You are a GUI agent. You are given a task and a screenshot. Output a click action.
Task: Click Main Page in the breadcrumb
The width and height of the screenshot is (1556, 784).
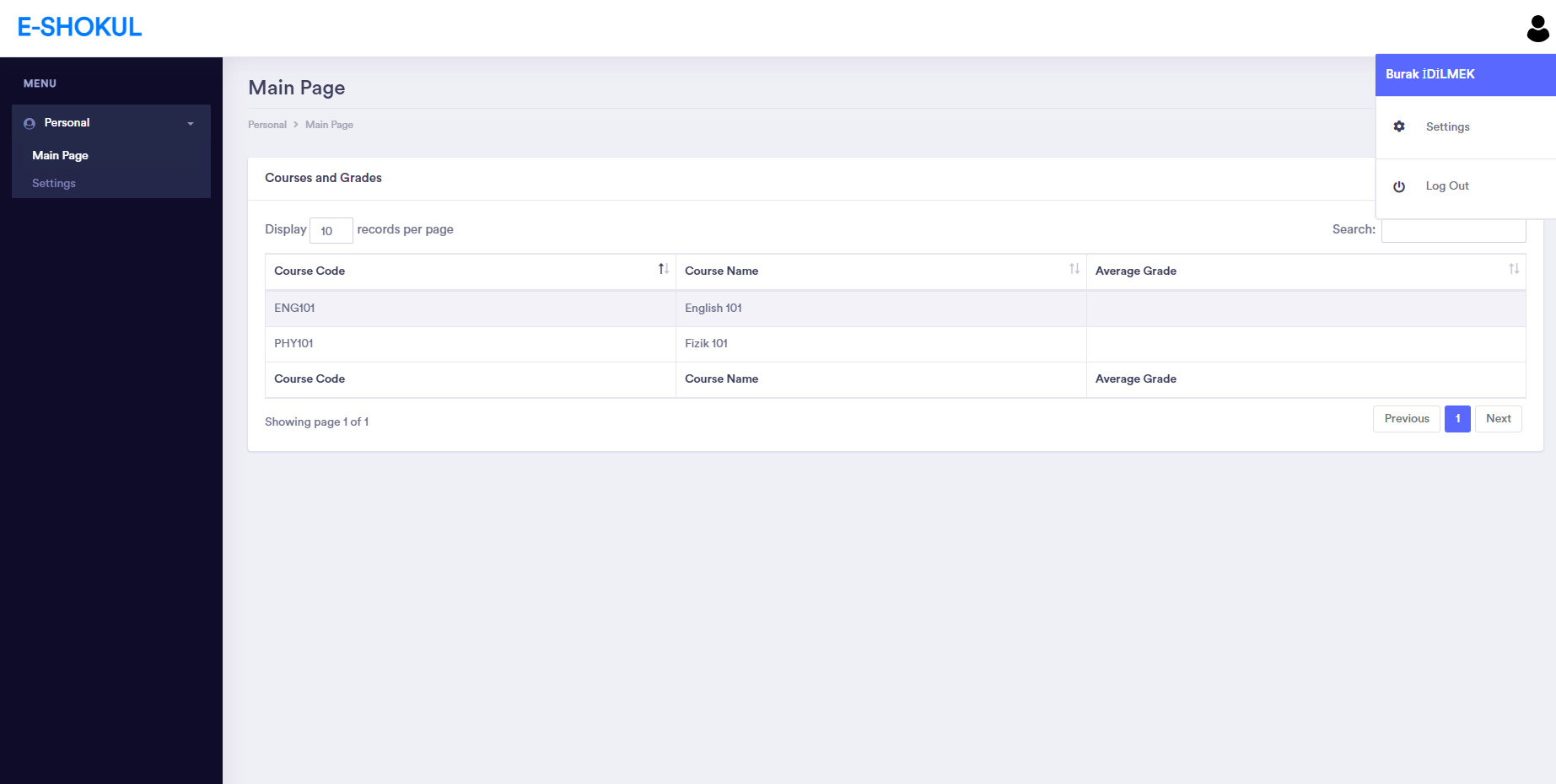pyautogui.click(x=329, y=125)
